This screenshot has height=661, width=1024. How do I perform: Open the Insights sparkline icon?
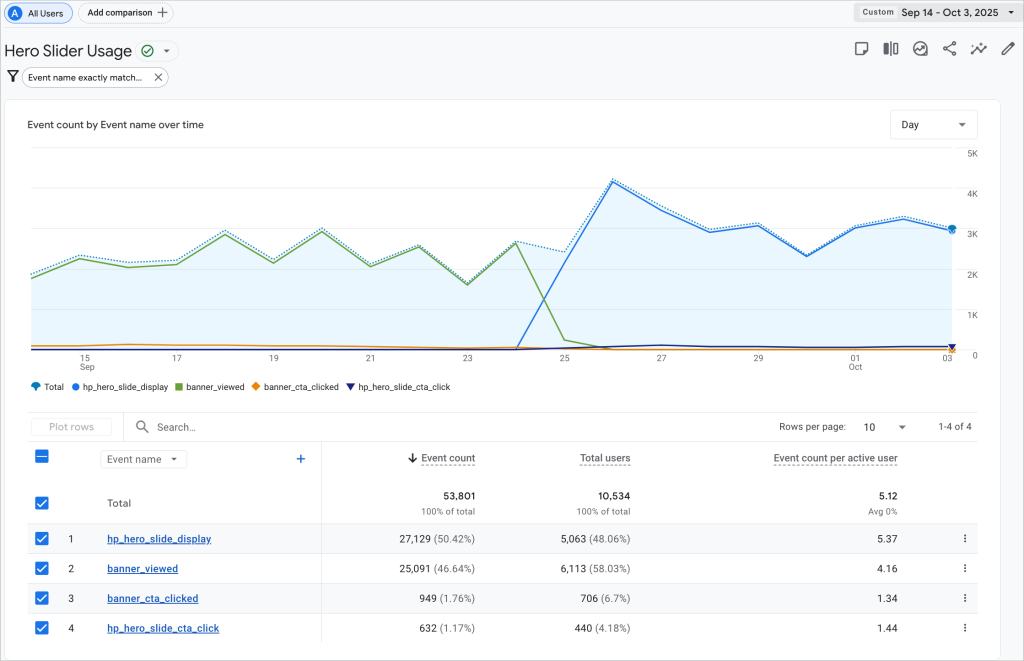979,49
